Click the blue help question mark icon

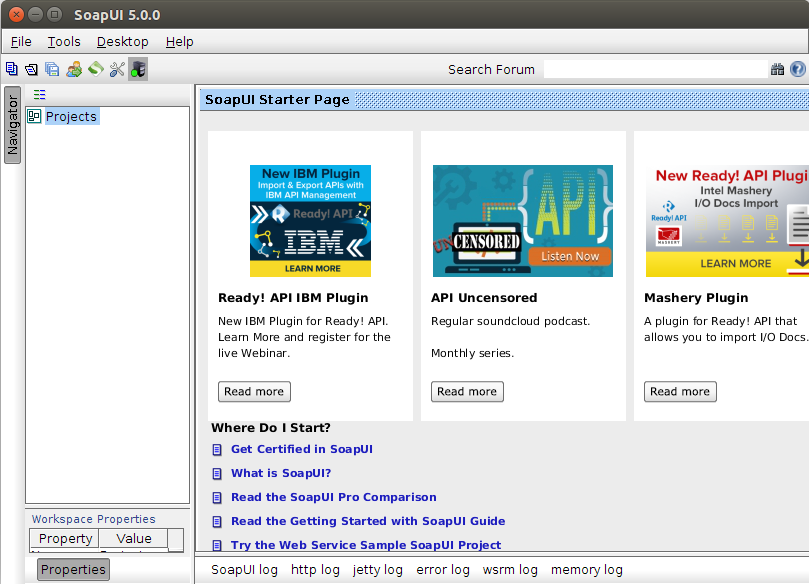(798, 69)
